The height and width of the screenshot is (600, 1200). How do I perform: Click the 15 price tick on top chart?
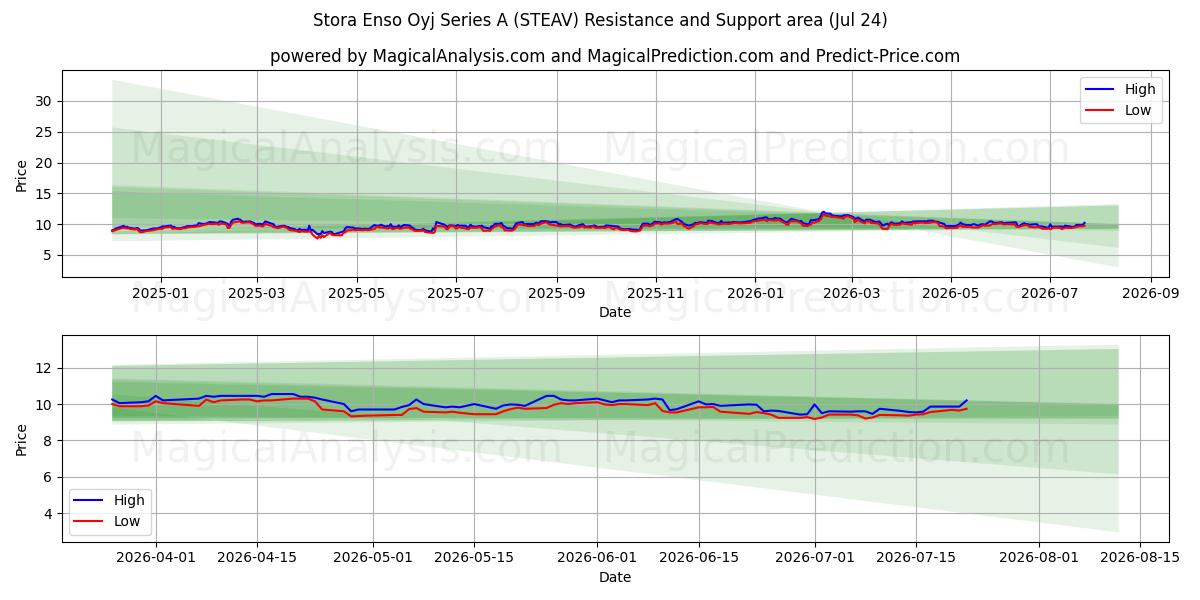click(x=46, y=194)
